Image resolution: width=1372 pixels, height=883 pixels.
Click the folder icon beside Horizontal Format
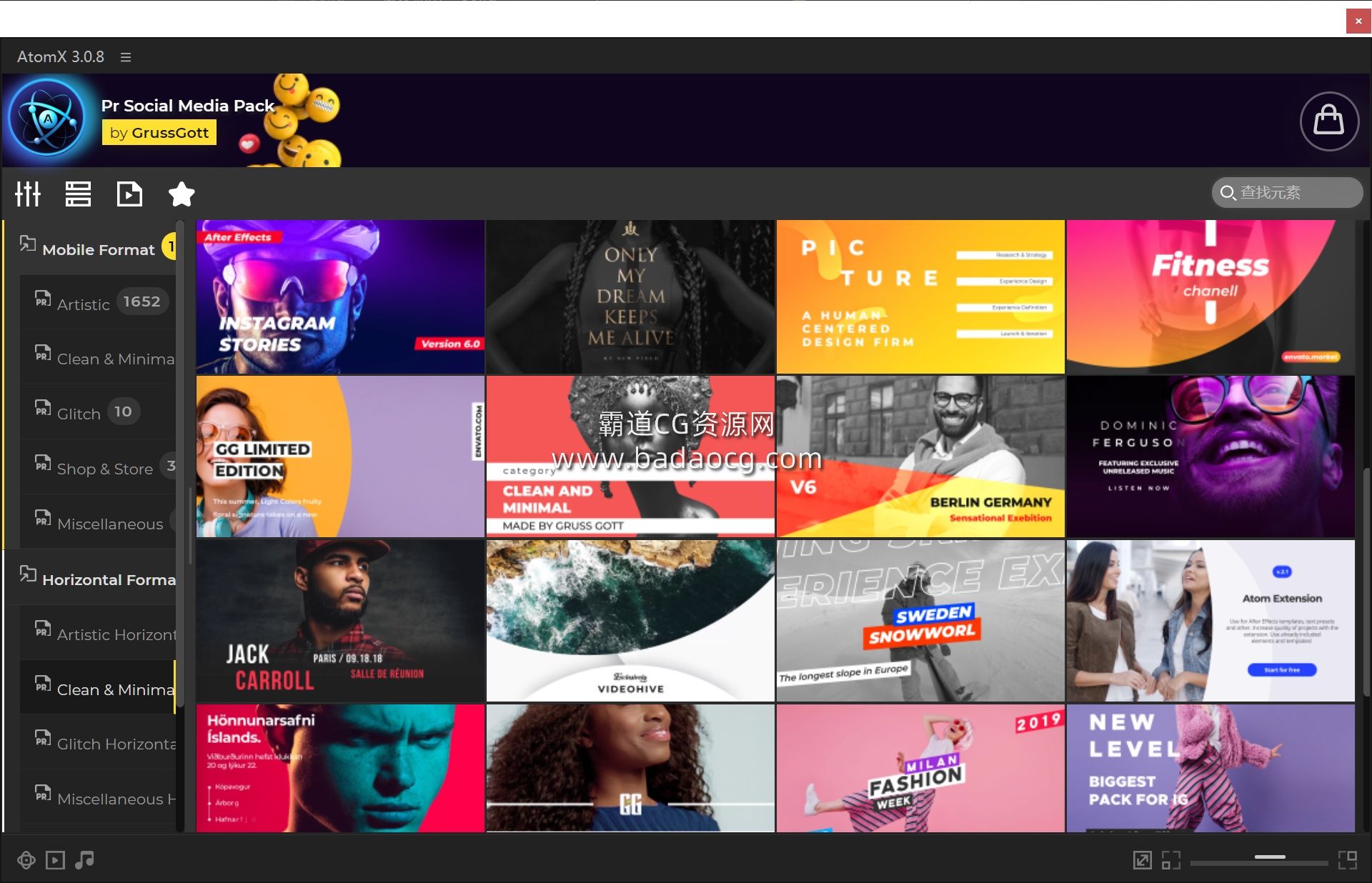click(x=28, y=574)
